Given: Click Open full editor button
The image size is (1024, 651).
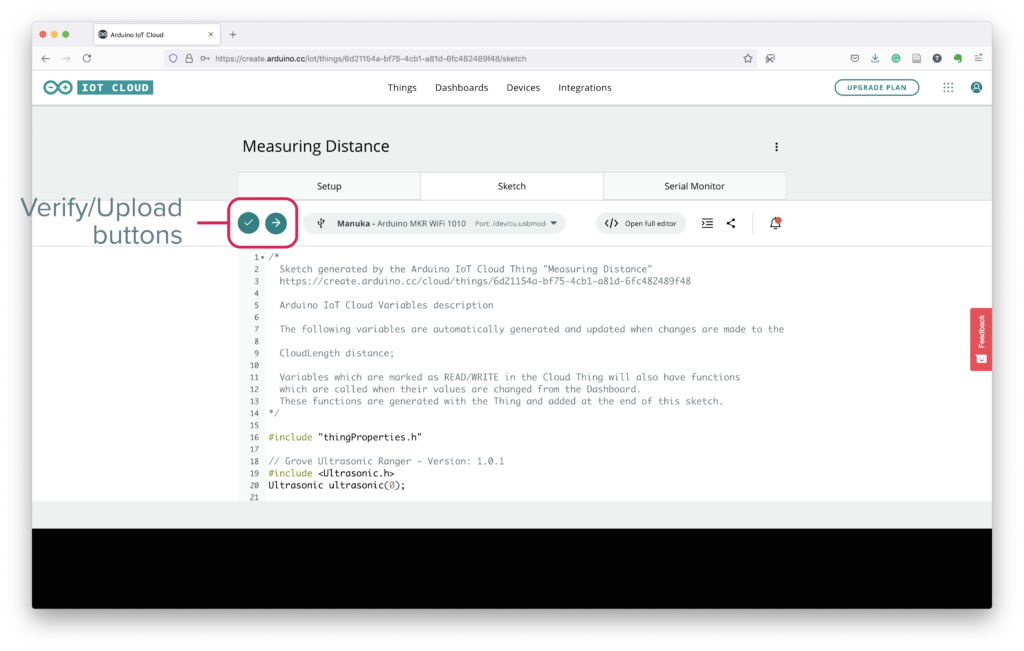Looking at the screenshot, I should pyautogui.click(x=641, y=223).
